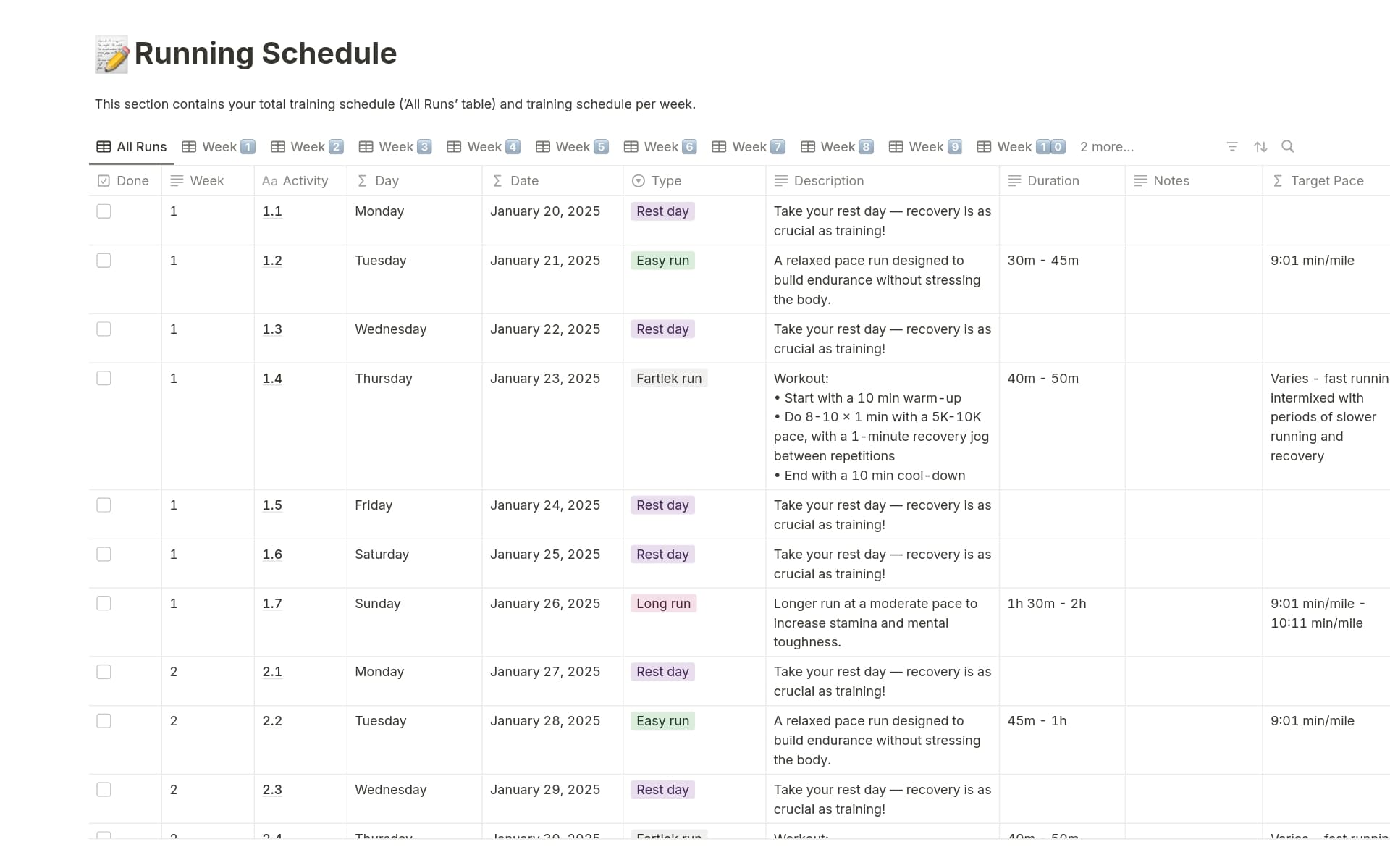The height and width of the screenshot is (868, 1390).
Task: Check Done for activity 1.7
Action: point(104,604)
